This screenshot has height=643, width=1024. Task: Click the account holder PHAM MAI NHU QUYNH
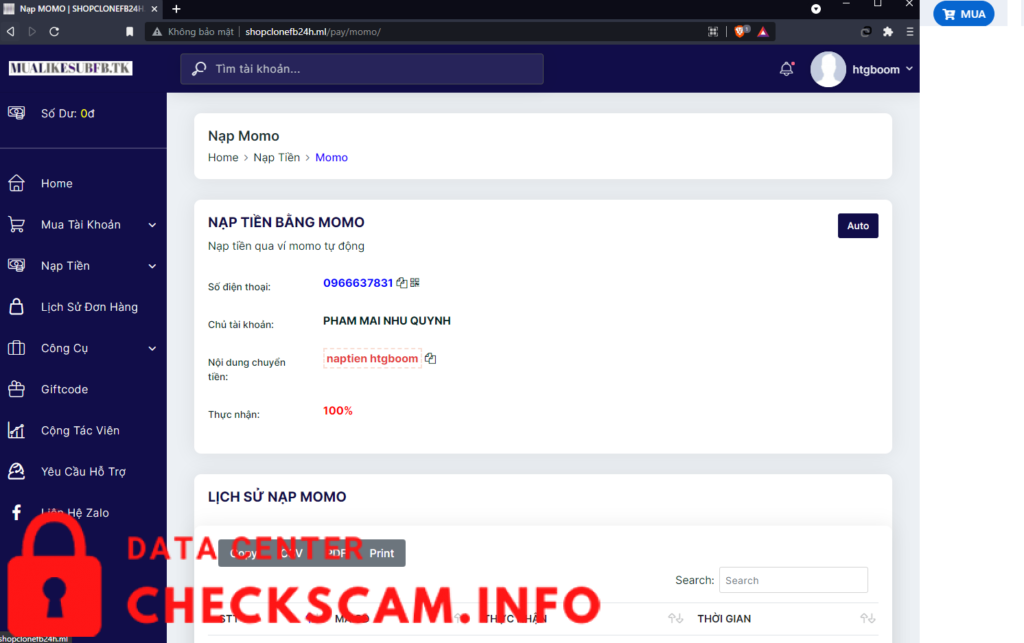click(x=387, y=321)
